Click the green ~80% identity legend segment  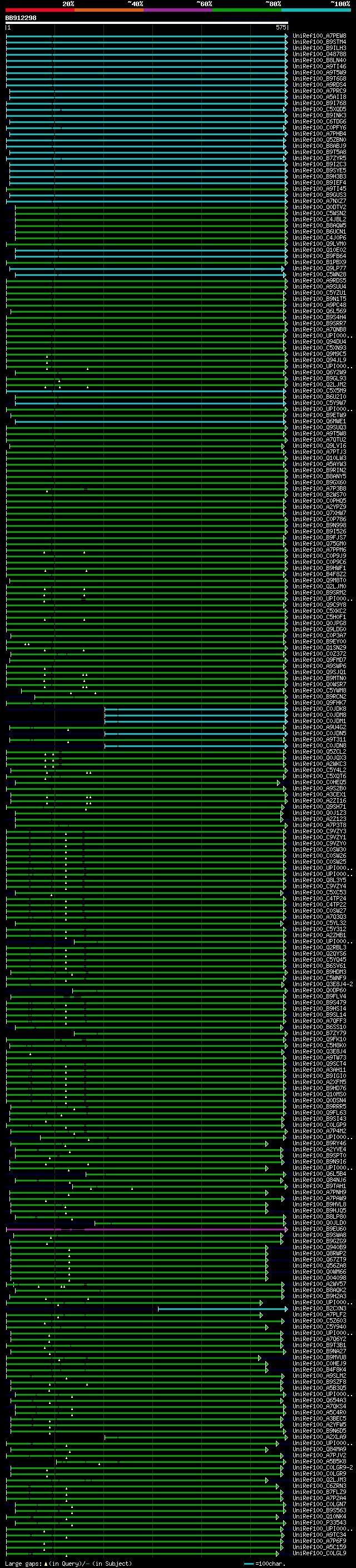248,10
